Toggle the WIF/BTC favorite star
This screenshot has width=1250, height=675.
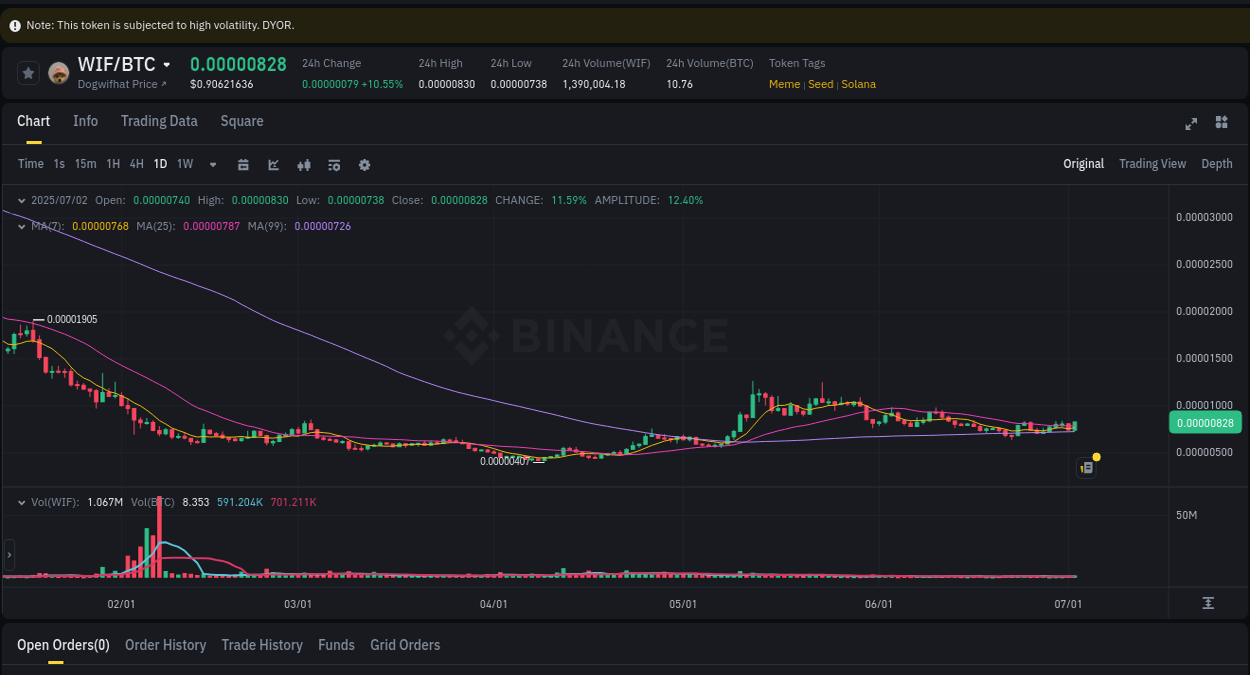pyautogui.click(x=28, y=72)
